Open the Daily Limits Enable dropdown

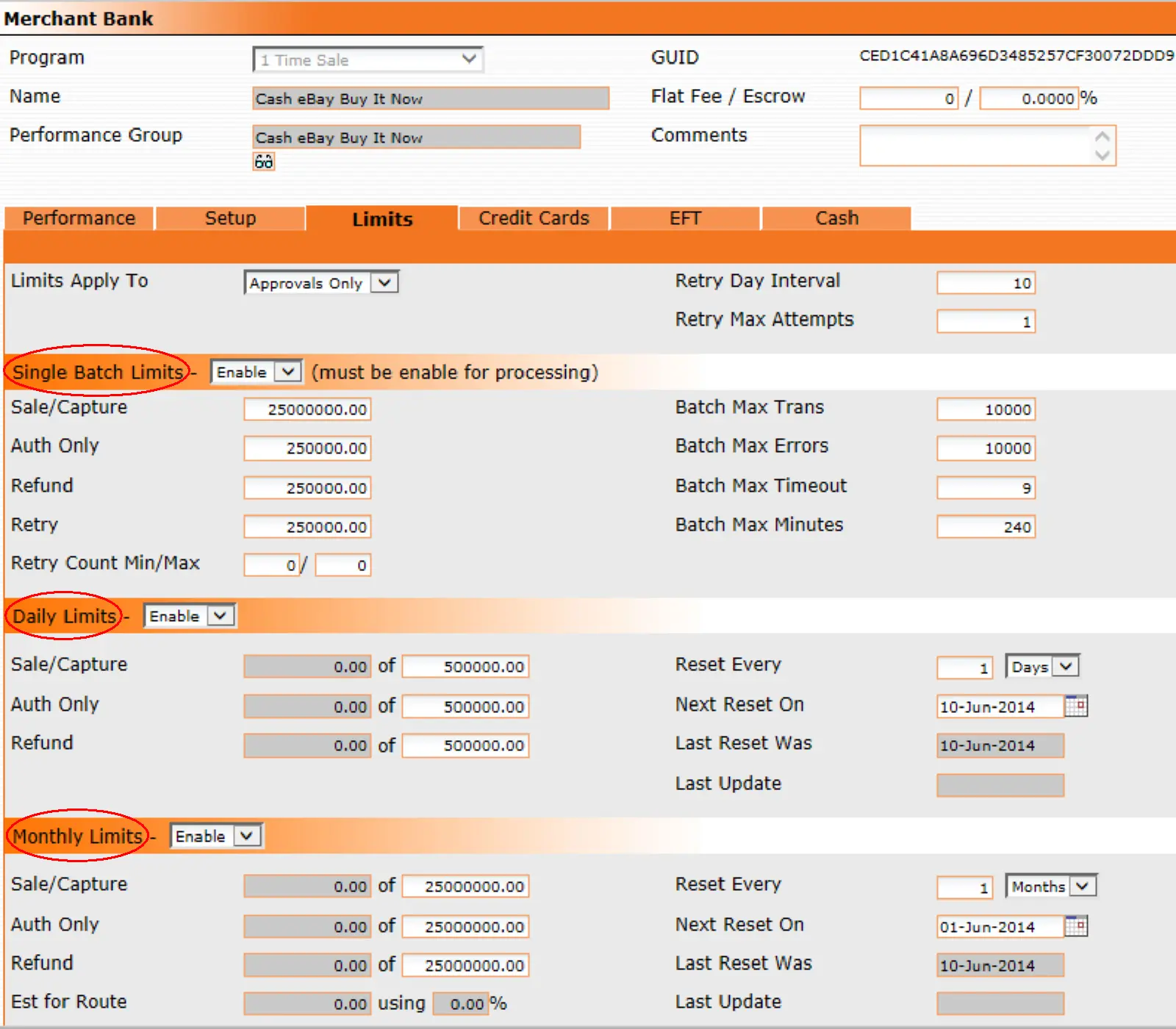tap(222, 615)
